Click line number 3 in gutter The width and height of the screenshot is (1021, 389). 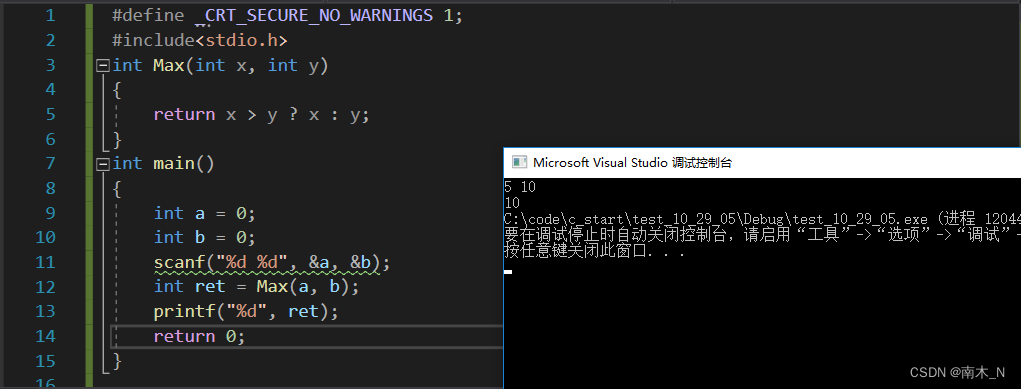click(x=50, y=65)
